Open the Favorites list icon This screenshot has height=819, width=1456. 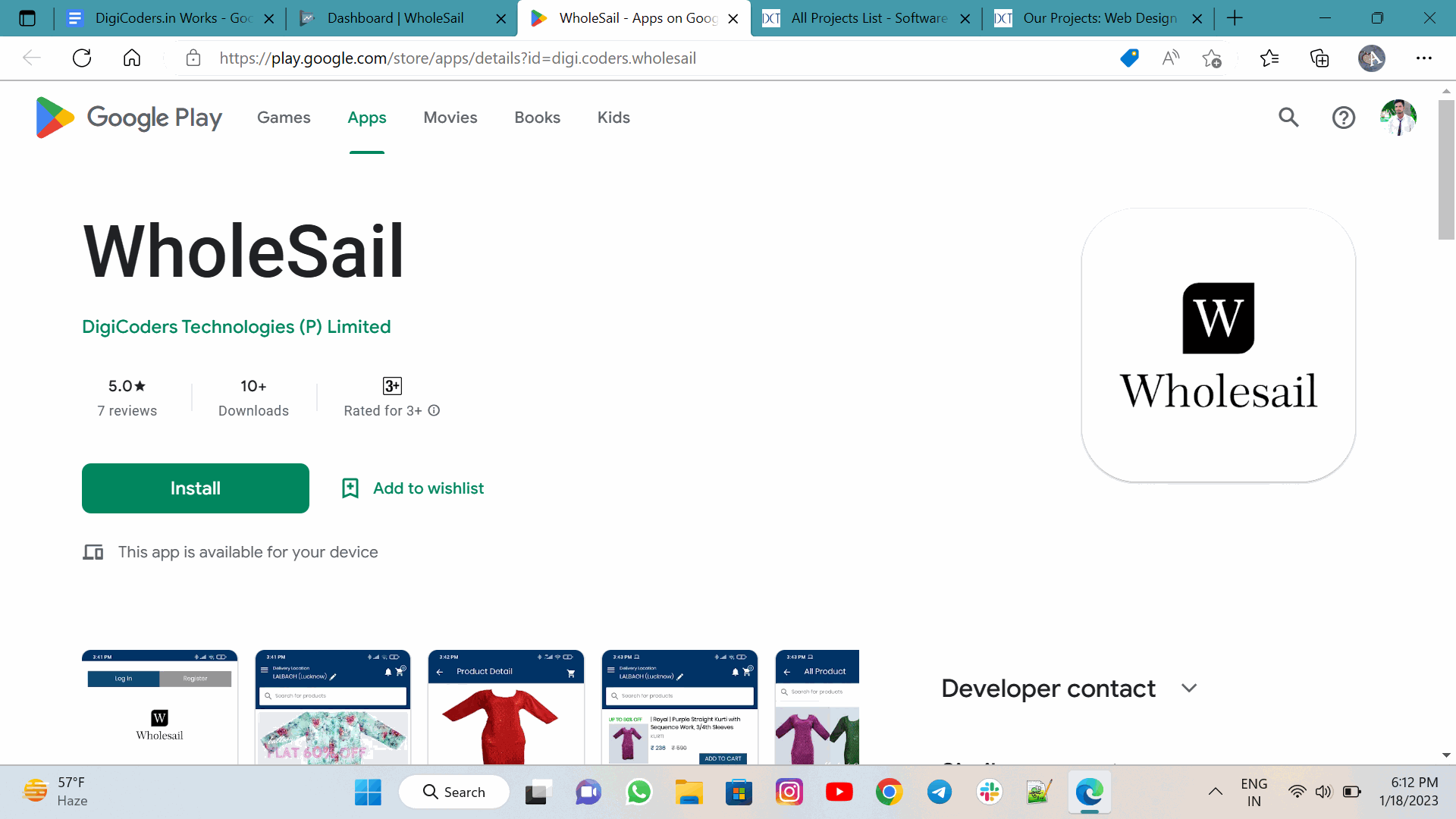[x=1269, y=58]
